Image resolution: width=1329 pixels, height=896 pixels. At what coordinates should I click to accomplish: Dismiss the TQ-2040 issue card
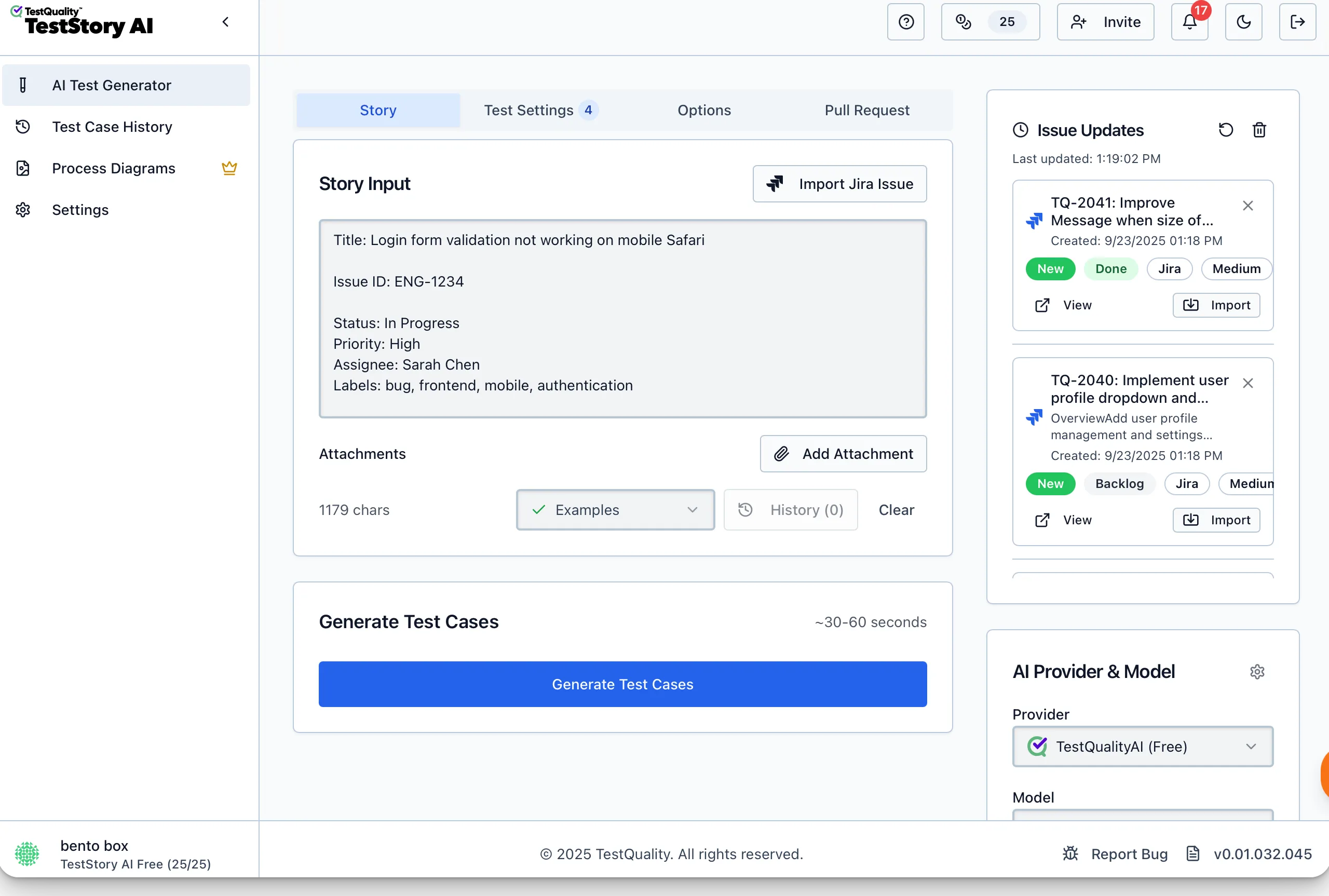pos(1248,384)
